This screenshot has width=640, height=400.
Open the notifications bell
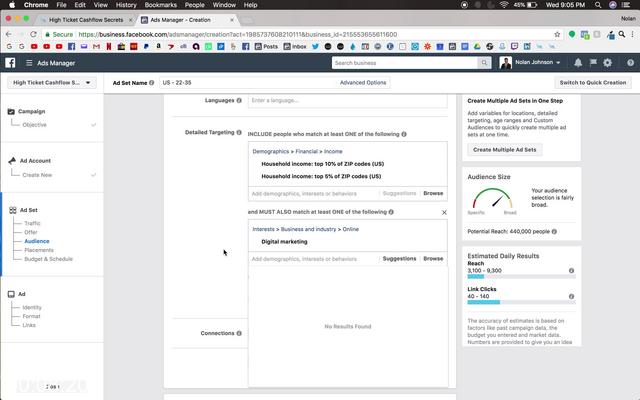(578, 62)
